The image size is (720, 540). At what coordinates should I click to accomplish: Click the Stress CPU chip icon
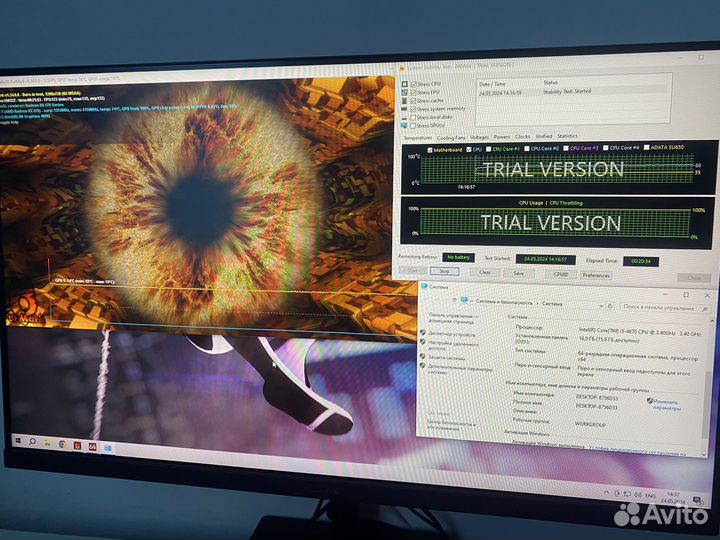(x=405, y=84)
